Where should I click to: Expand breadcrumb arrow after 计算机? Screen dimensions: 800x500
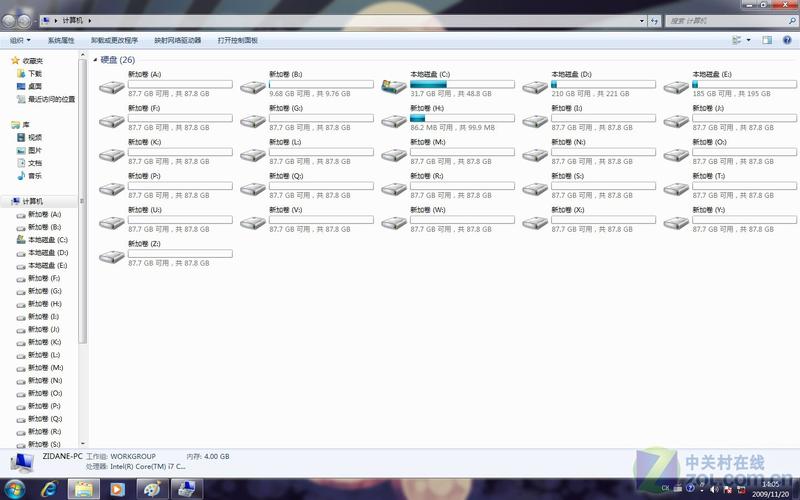[90, 21]
